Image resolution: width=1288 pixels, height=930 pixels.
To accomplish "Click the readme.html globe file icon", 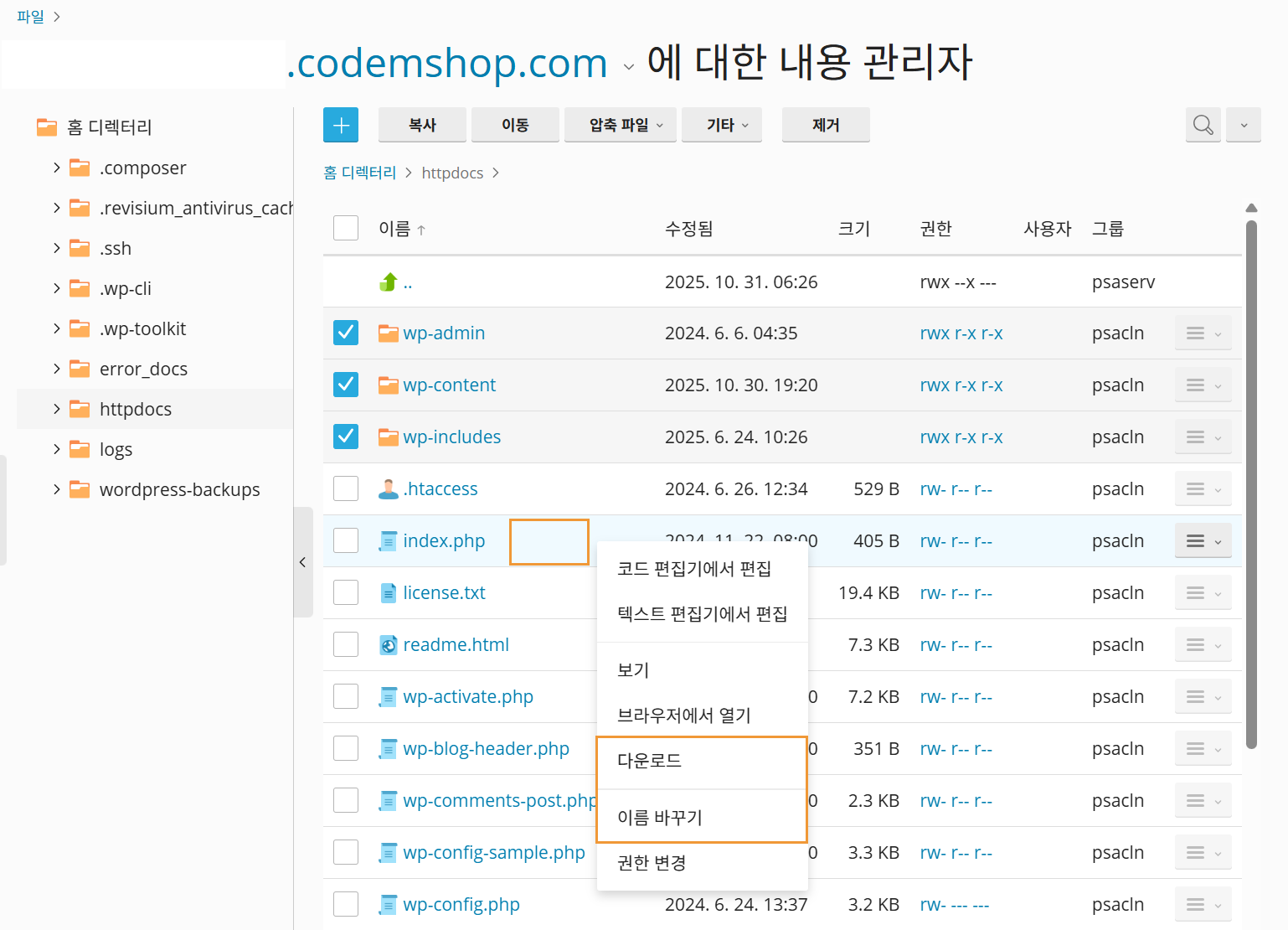I will (x=388, y=645).
